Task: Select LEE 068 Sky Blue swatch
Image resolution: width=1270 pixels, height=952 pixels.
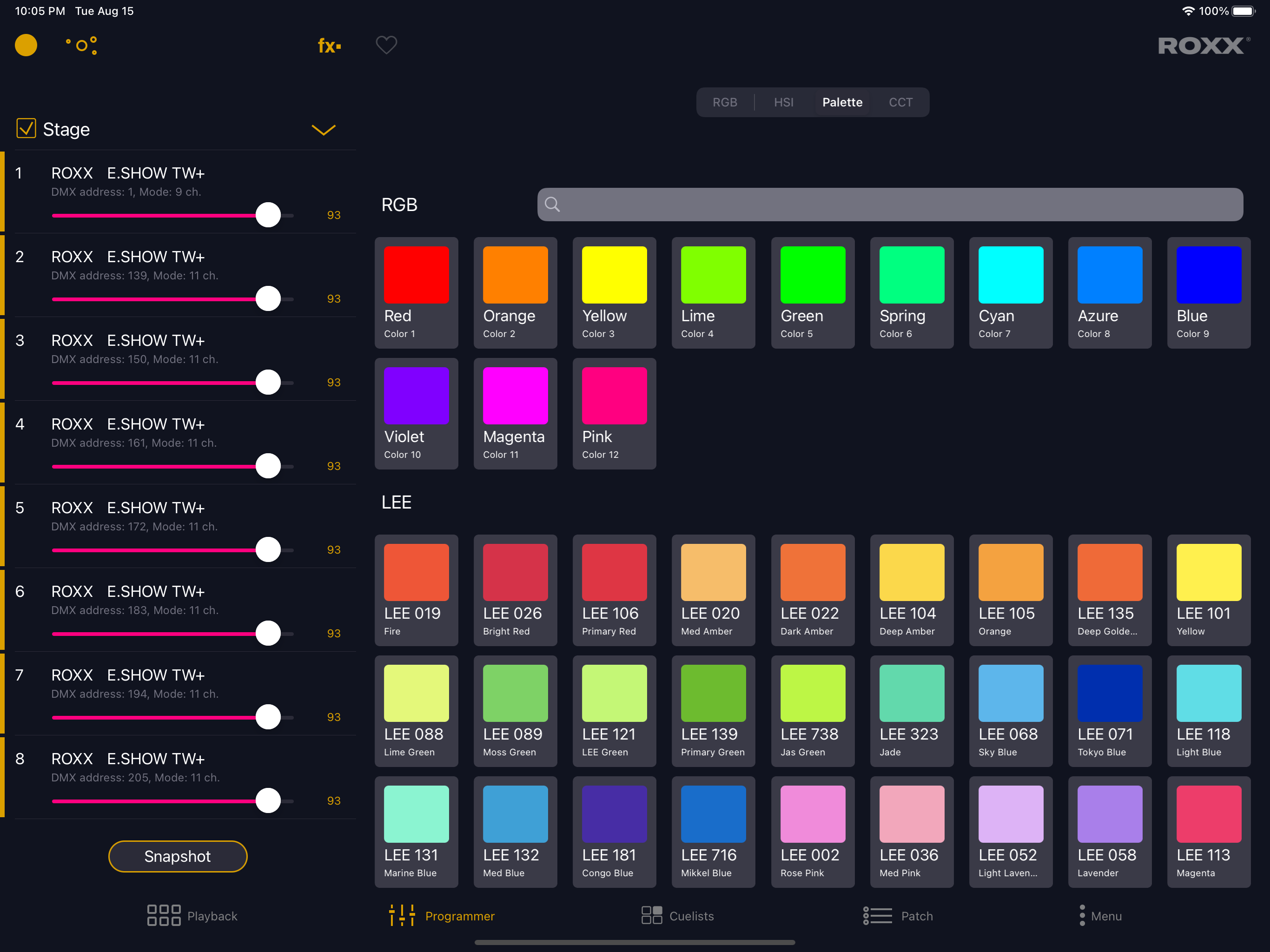Action: [x=1011, y=711]
